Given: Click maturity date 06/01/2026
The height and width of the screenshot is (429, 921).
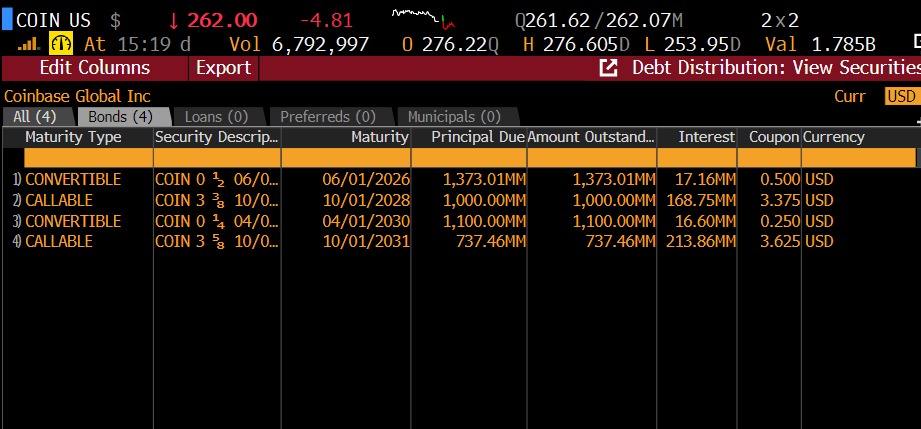Looking at the screenshot, I should tap(365, 179).
